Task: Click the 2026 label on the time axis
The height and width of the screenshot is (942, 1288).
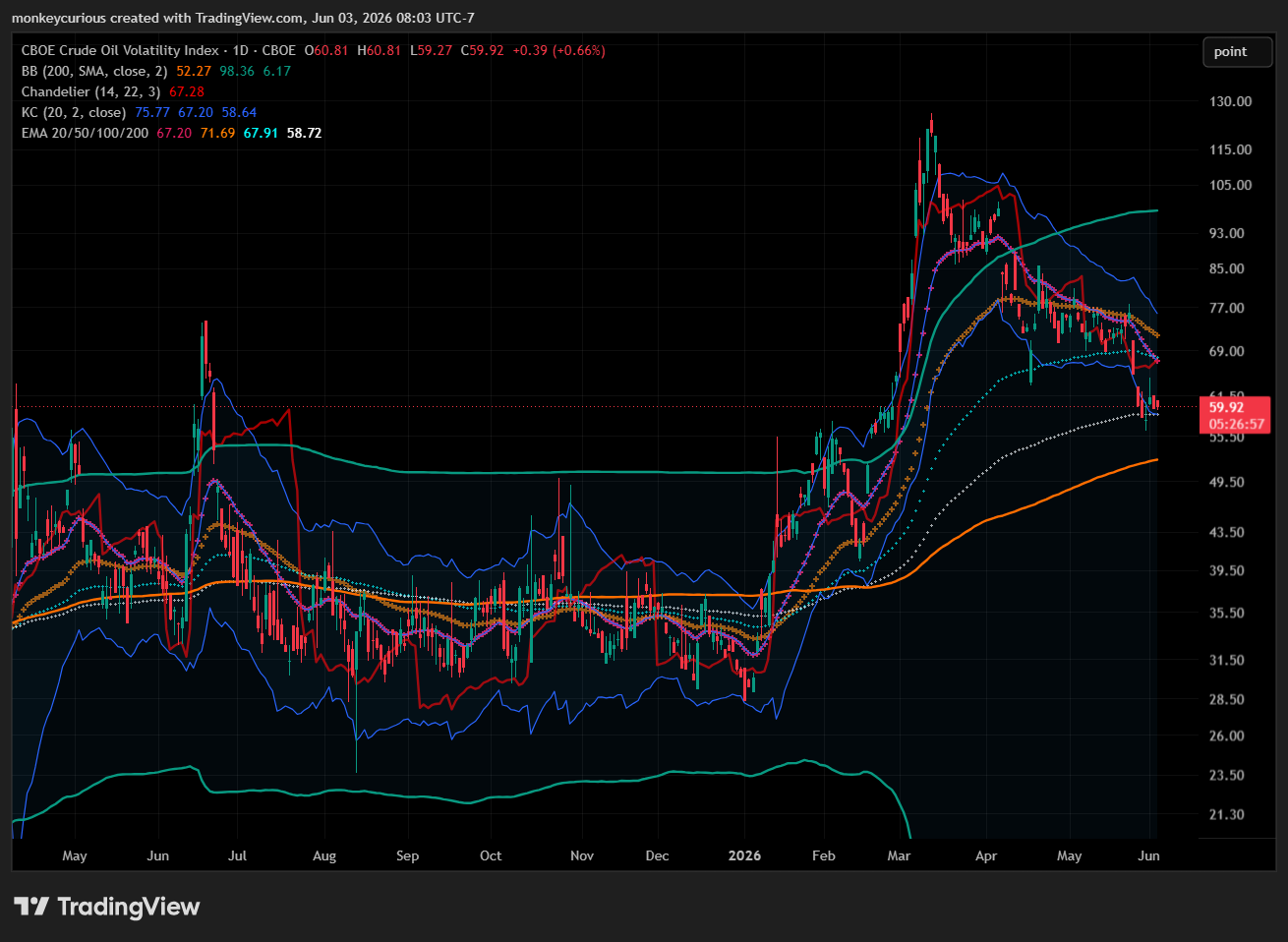Action: pyautogui.click(x=744, y=855)
